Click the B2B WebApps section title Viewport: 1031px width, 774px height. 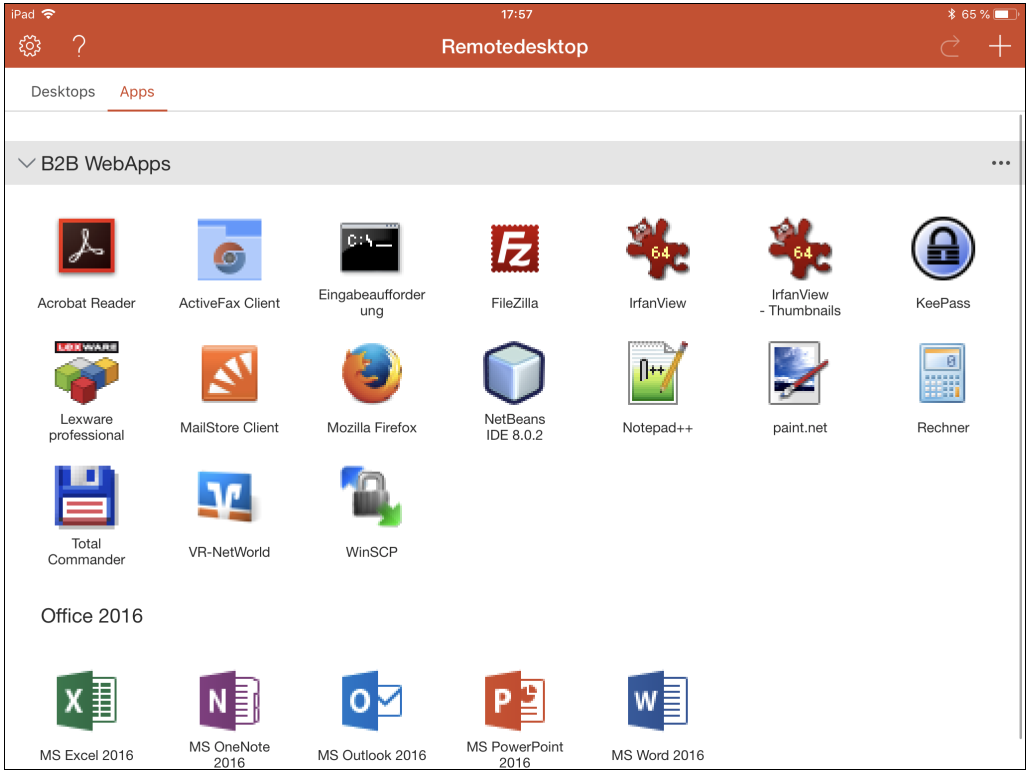[105, 163]
